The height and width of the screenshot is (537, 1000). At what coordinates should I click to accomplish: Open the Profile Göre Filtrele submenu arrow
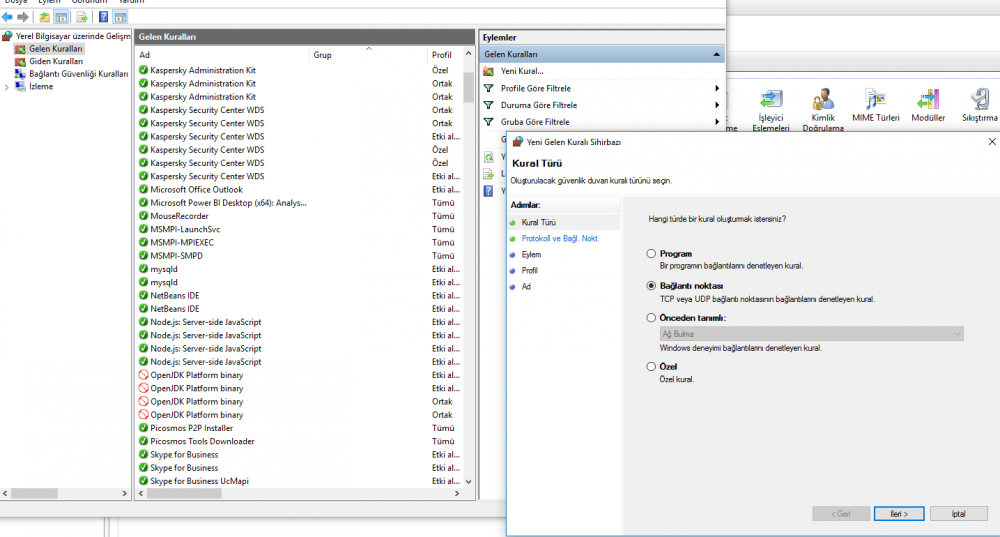[x=717, y=88]
